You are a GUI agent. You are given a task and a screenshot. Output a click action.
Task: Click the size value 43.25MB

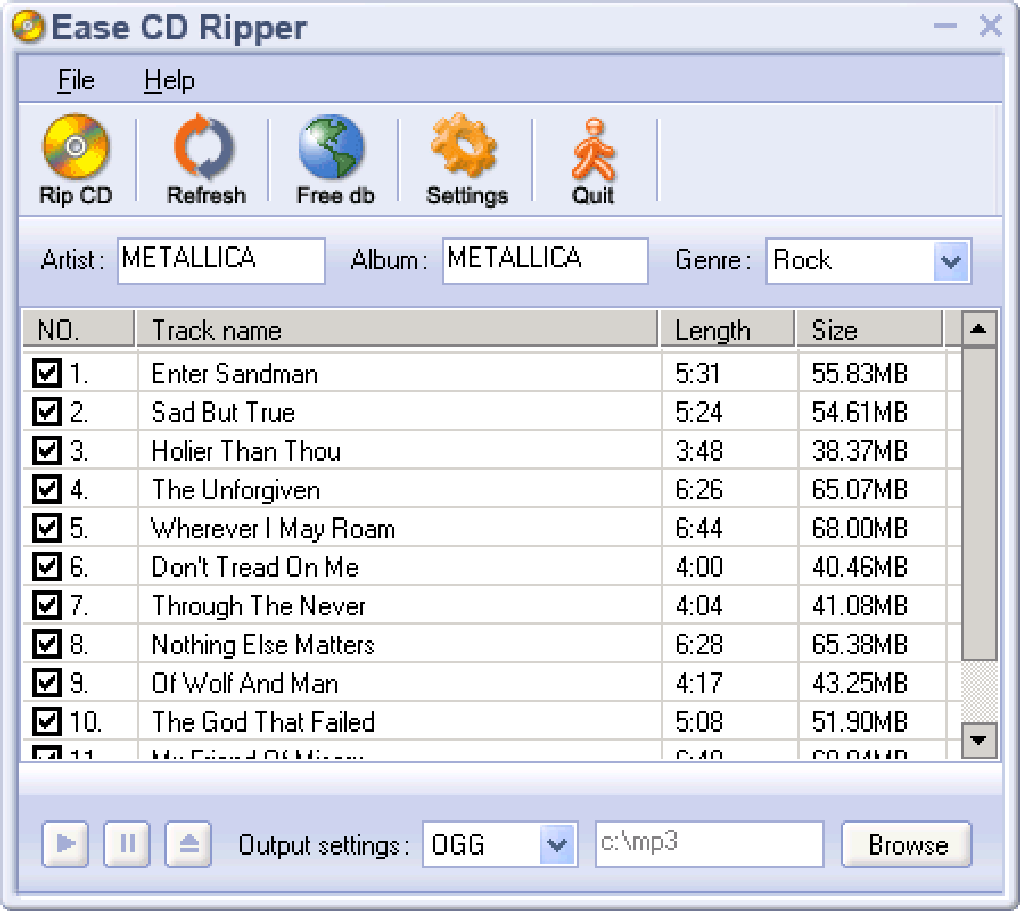coord(859,683)
